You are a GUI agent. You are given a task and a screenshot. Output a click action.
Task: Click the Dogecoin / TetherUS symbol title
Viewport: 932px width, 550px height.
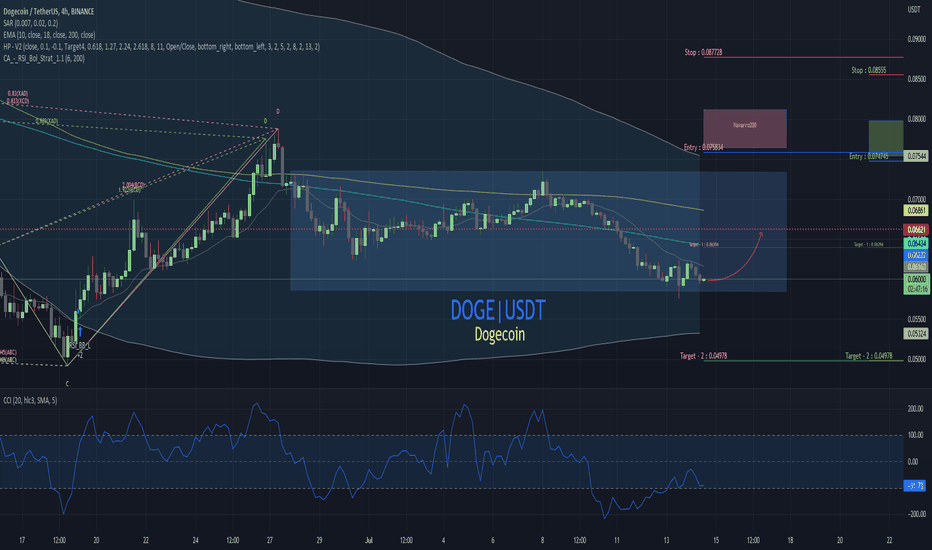pyautogui.click(x=49, y=11)
